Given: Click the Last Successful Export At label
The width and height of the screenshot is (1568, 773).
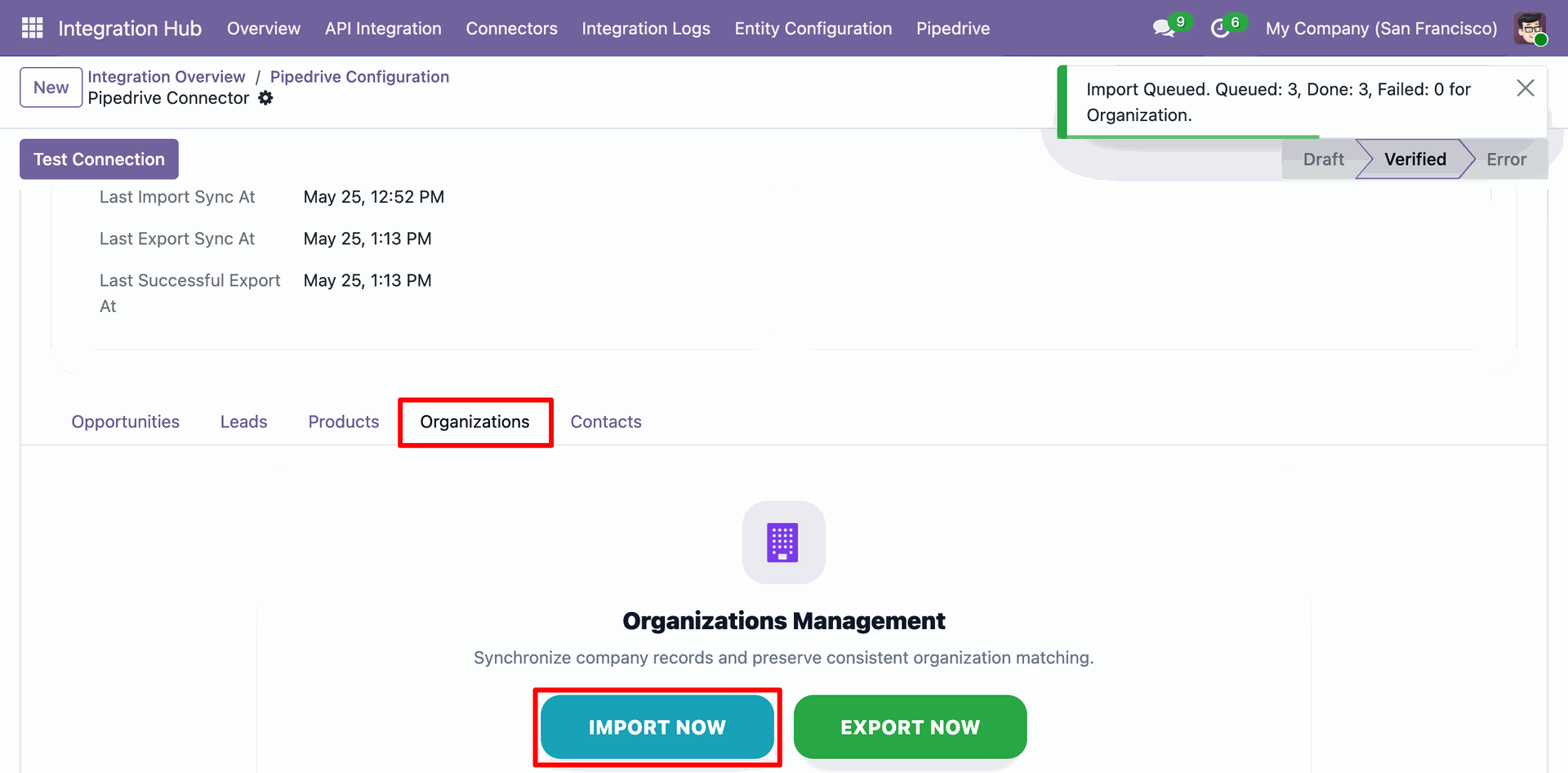Looking at the screenshot, I should (x=190, y=293).
